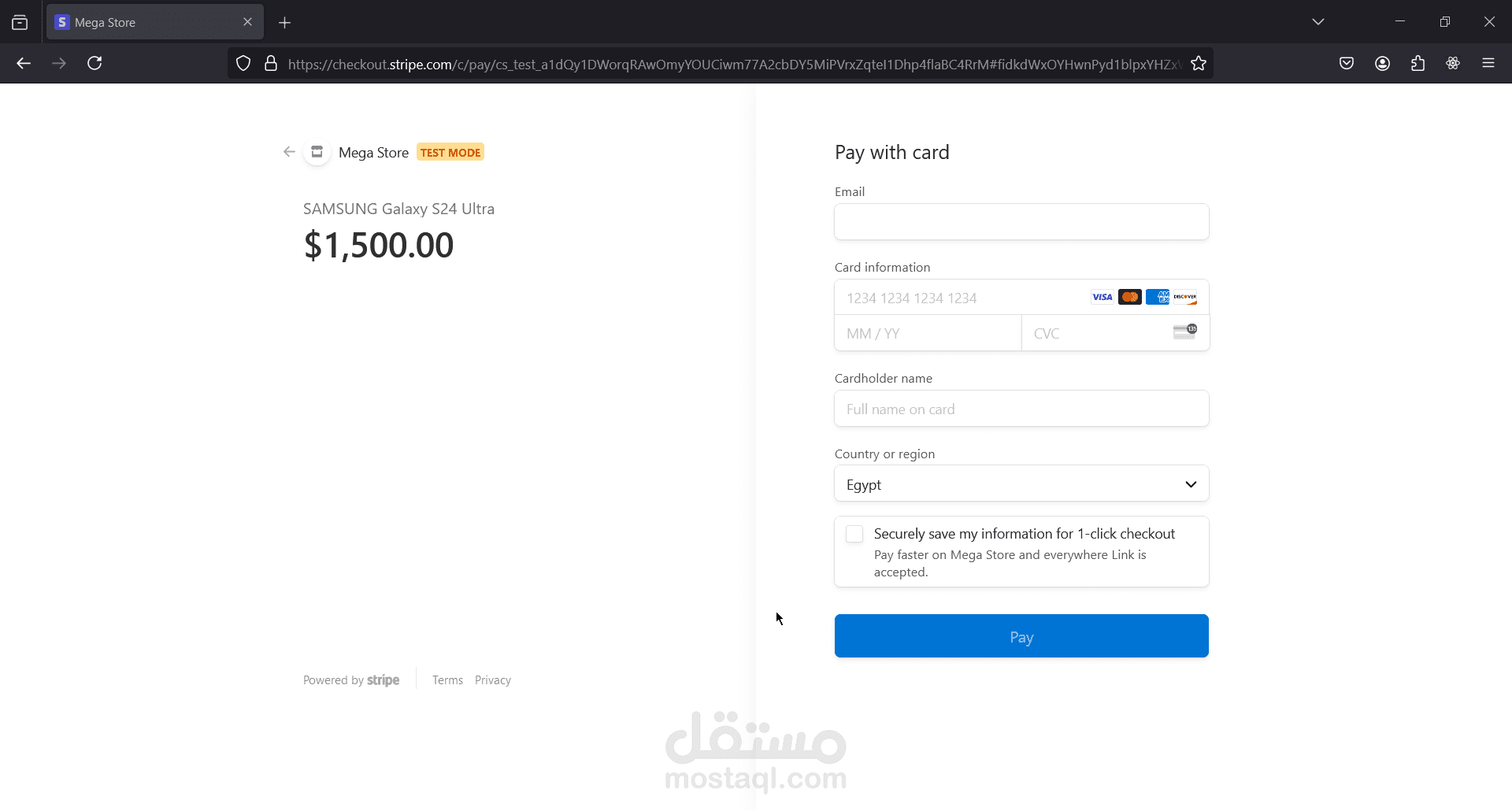Focus the Cardholder name field
1512x811 pixels.
point(1021,409)
